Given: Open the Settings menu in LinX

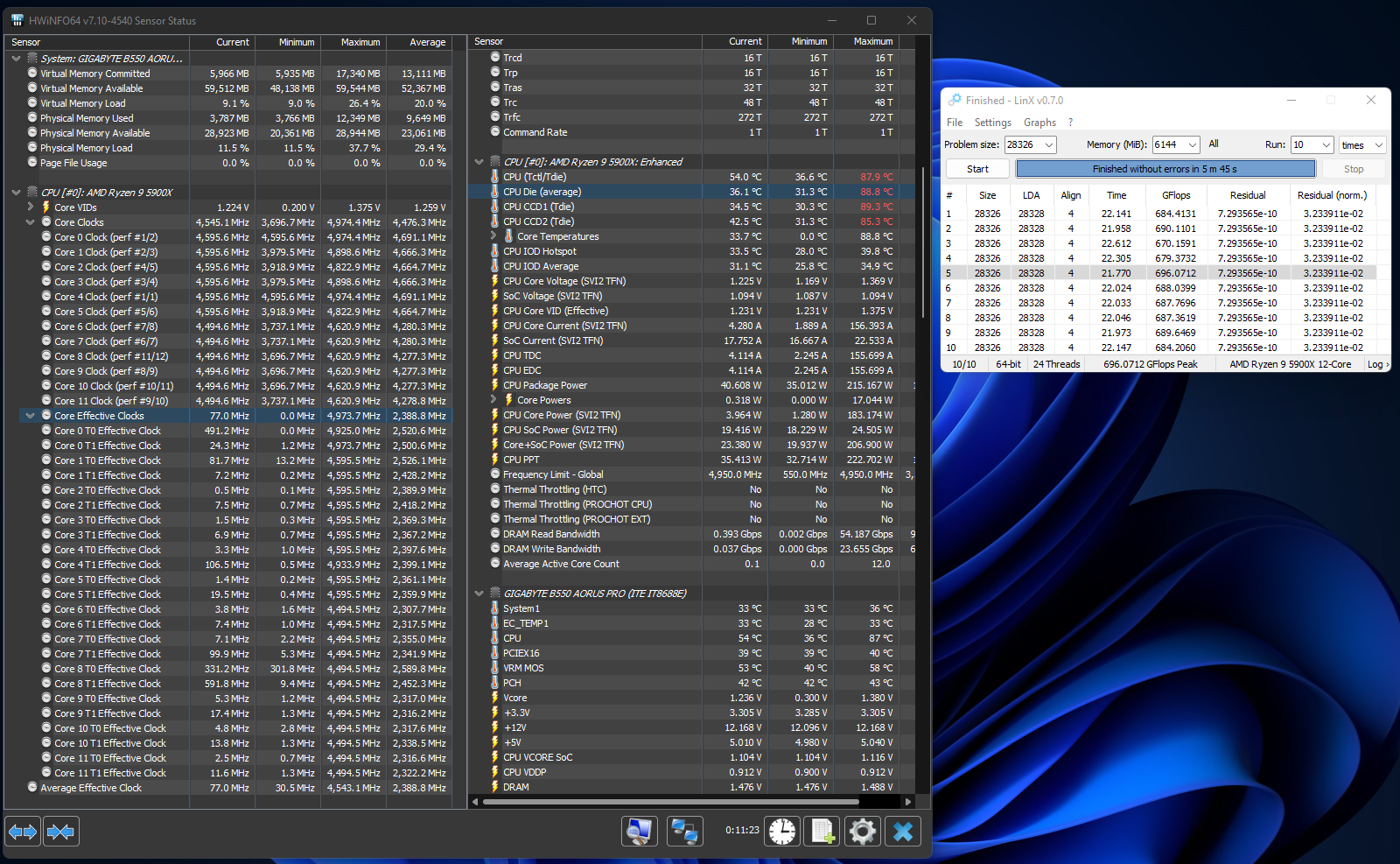Looking at the screenshot, I should point(992,123).
